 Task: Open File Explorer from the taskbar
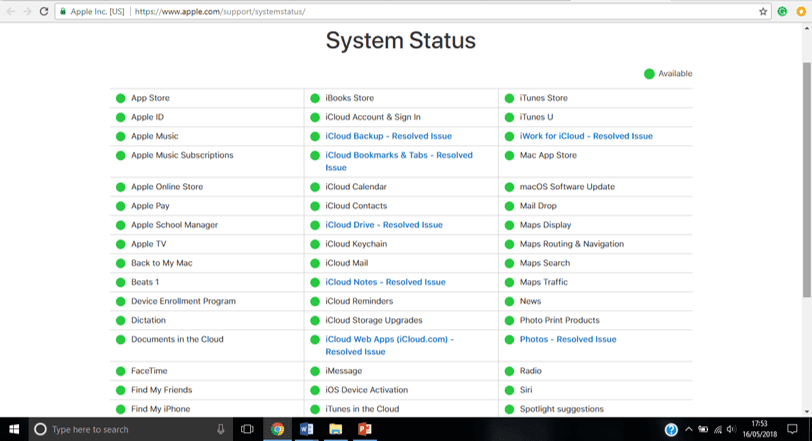point(336,429)
